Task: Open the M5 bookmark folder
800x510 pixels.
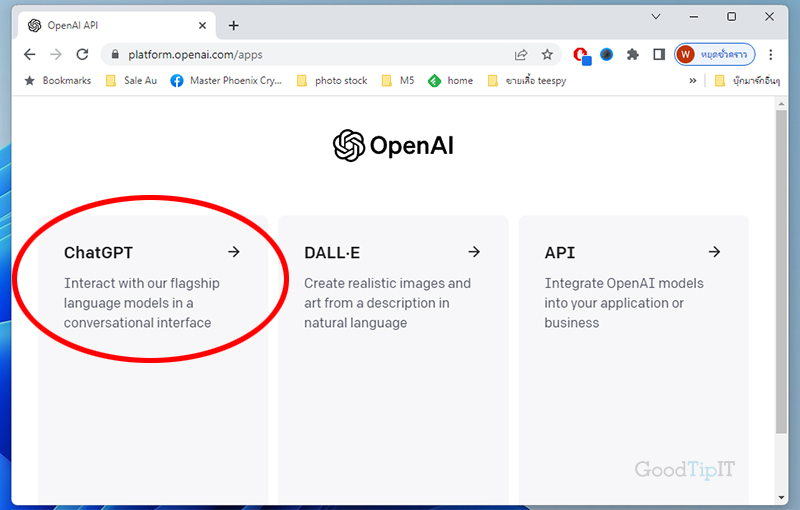Action: click(398, 81)
